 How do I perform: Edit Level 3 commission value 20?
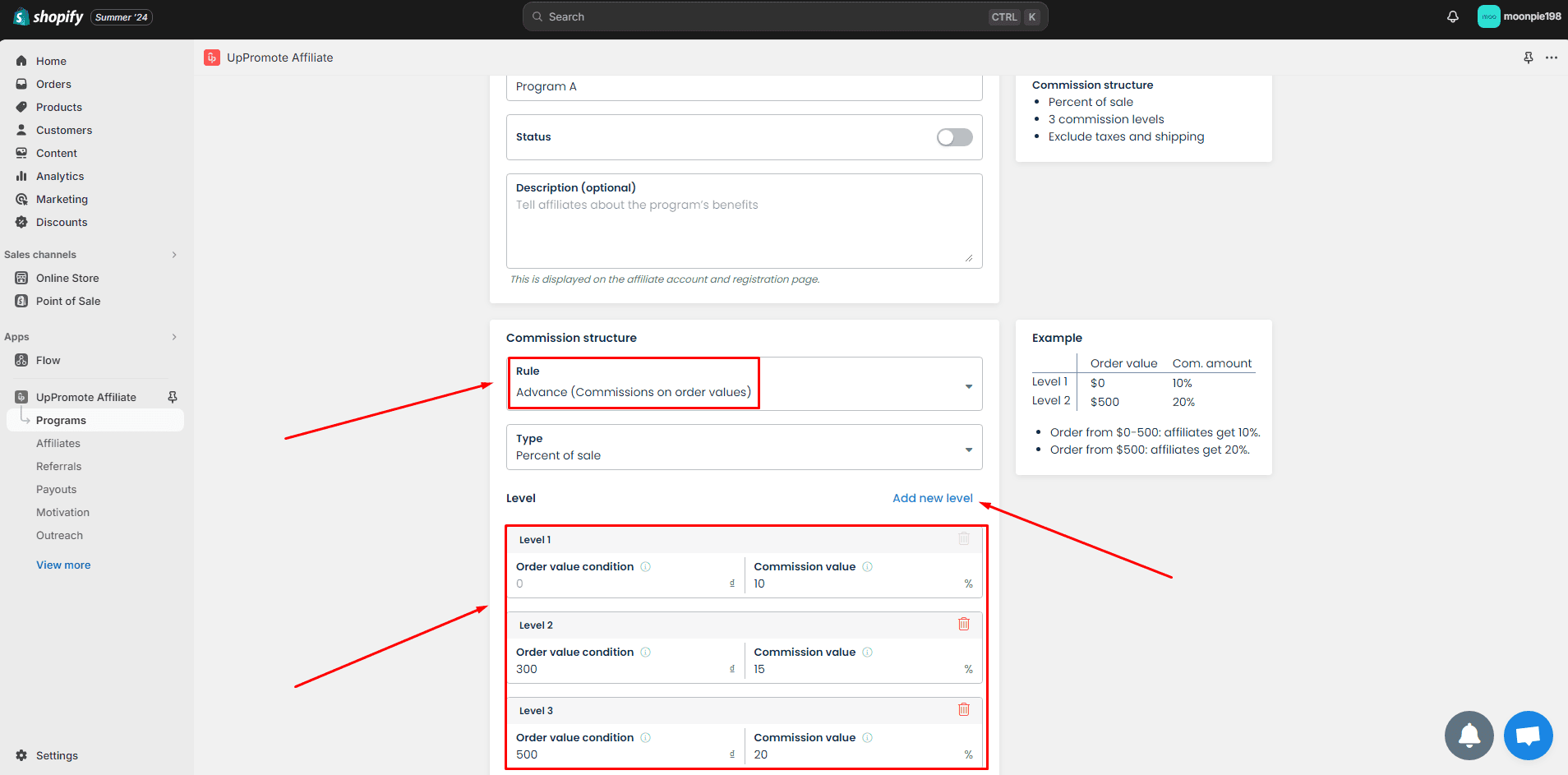(x=863, y=754)
